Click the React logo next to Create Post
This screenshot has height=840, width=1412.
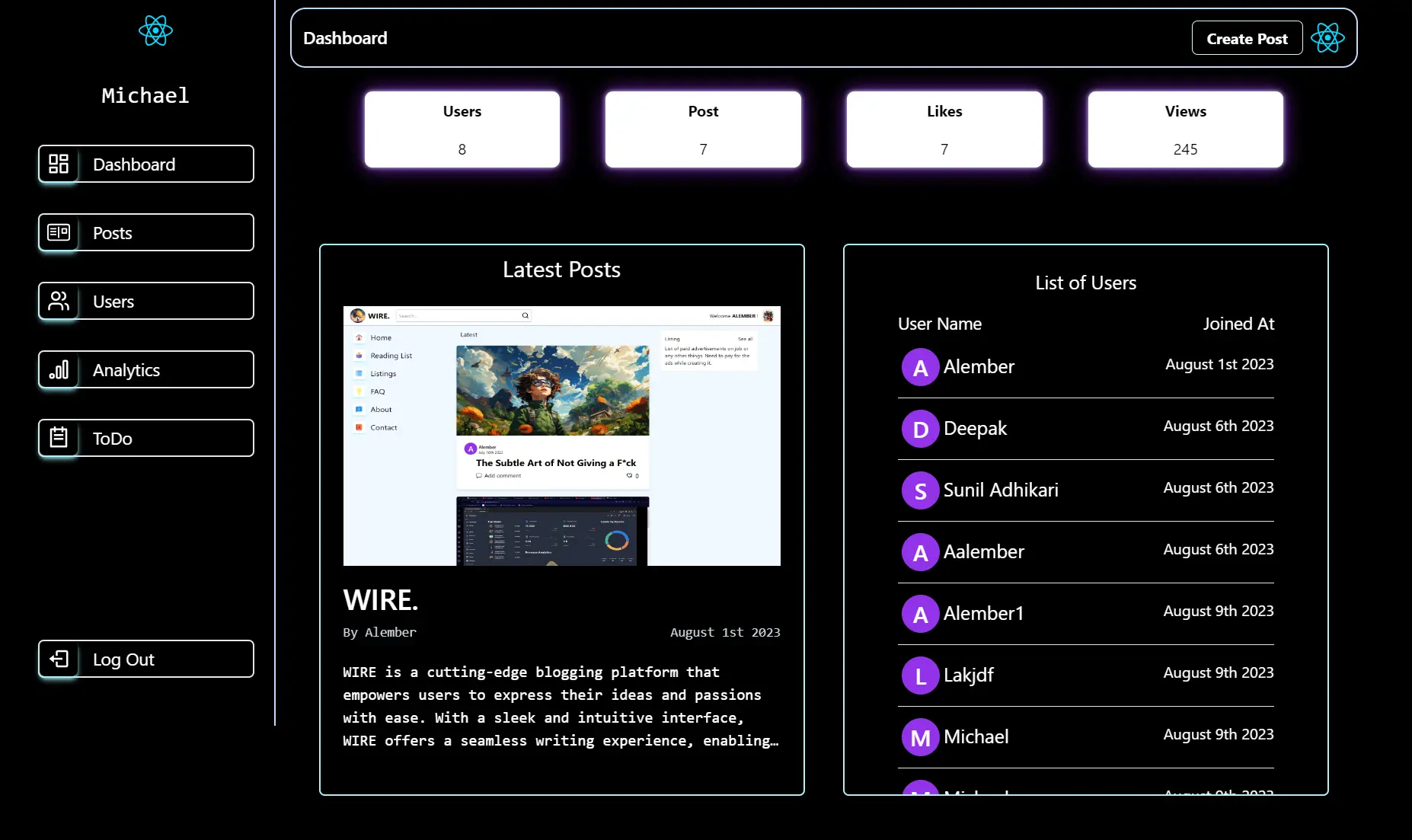[x=1327, y=38]
